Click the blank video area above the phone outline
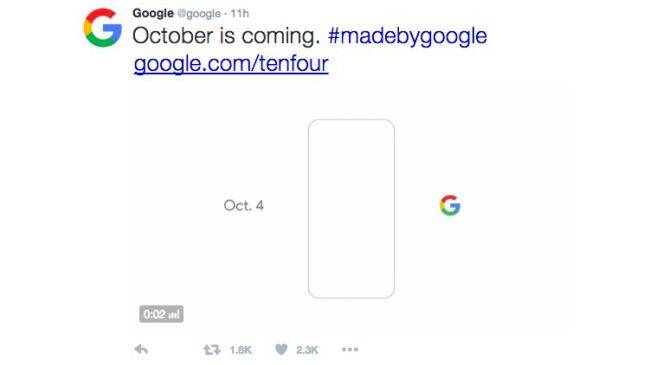Viewport: 650px width, 365px height. click(351, 102)
